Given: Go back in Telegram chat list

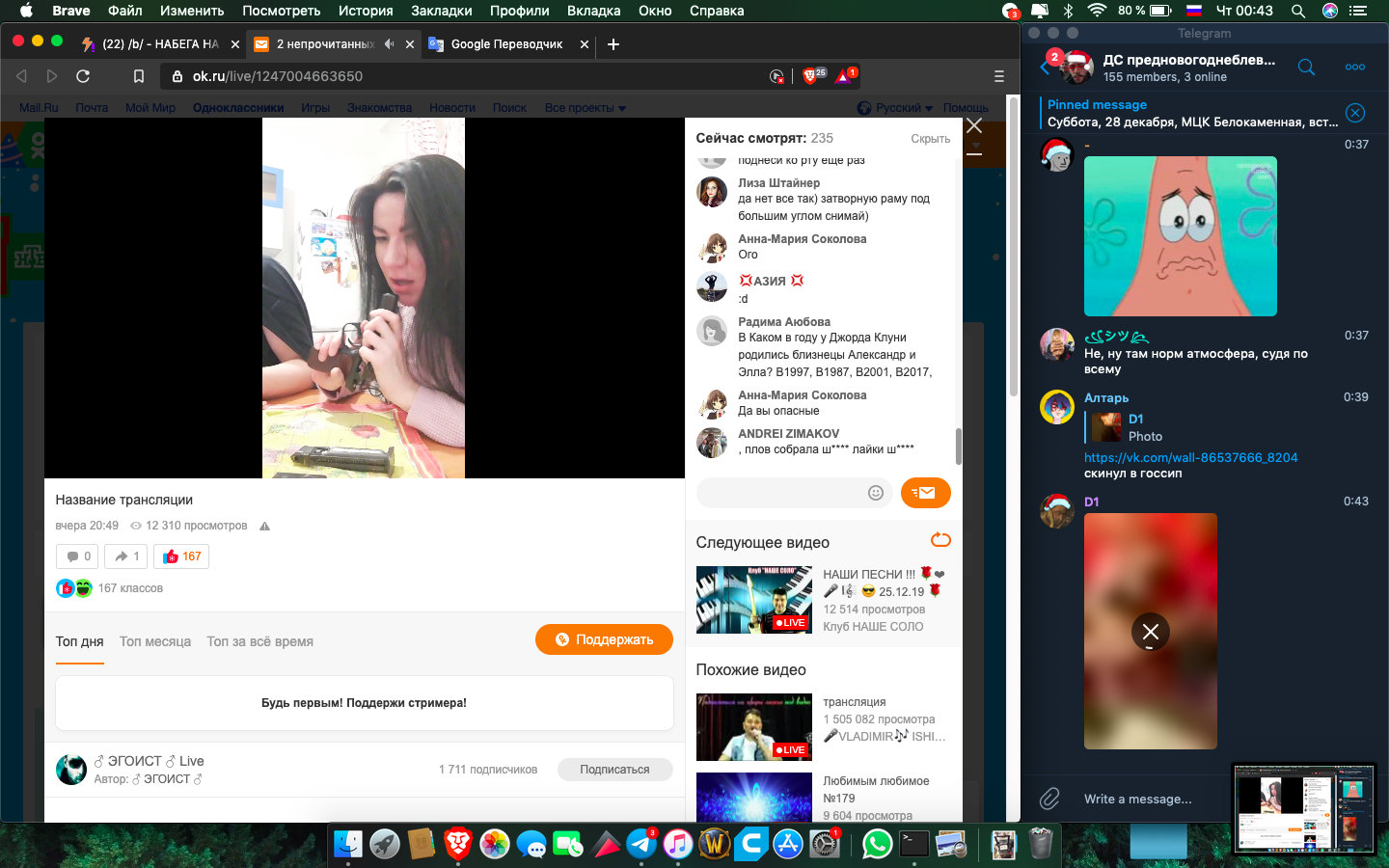Looking at the screenshot, I should (1046, 68).
